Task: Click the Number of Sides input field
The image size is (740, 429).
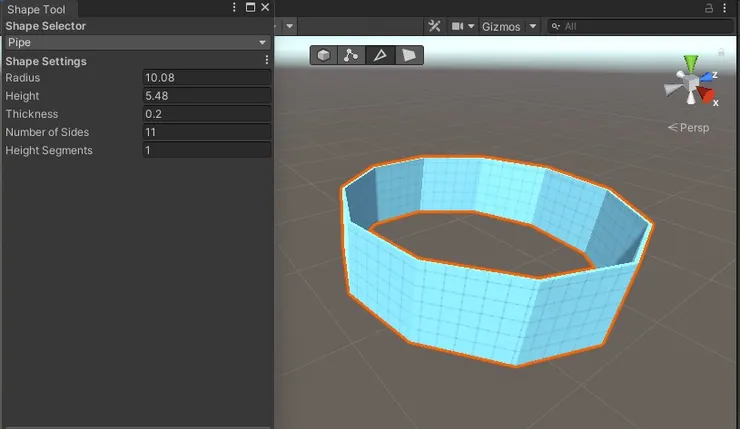Action: coord(206,132)
